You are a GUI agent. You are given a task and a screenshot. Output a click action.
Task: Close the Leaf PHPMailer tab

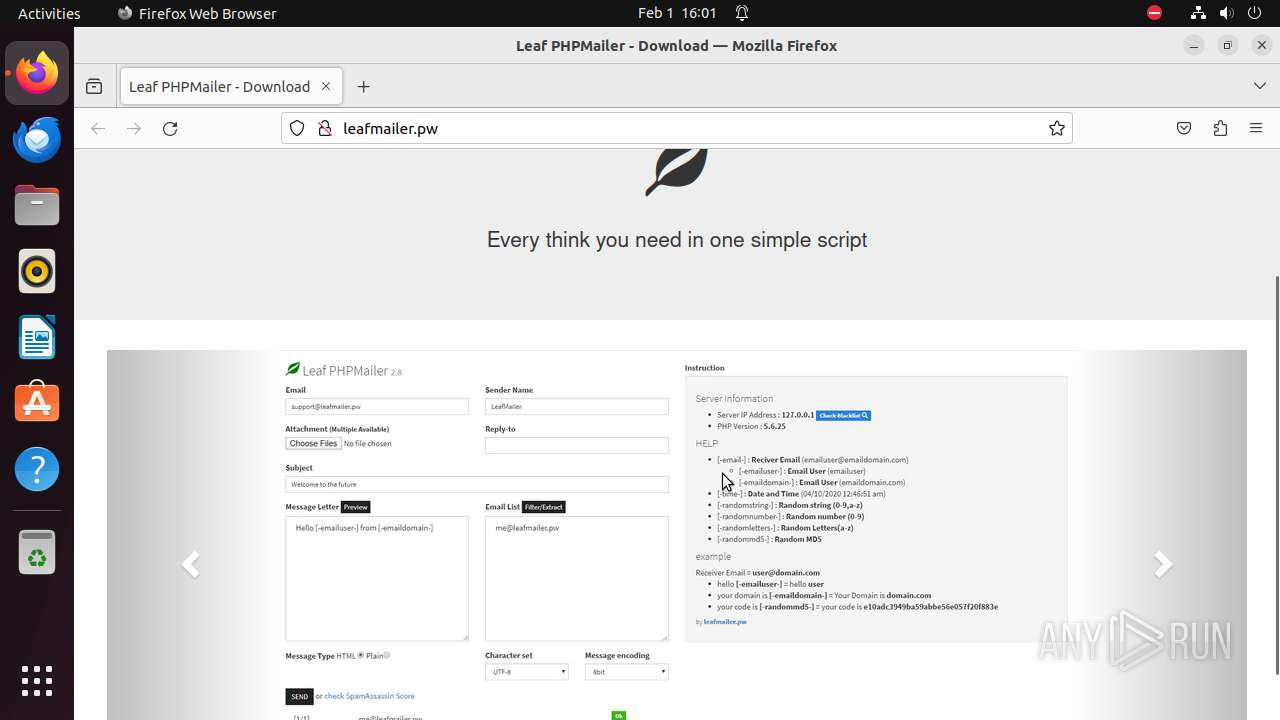326,87
